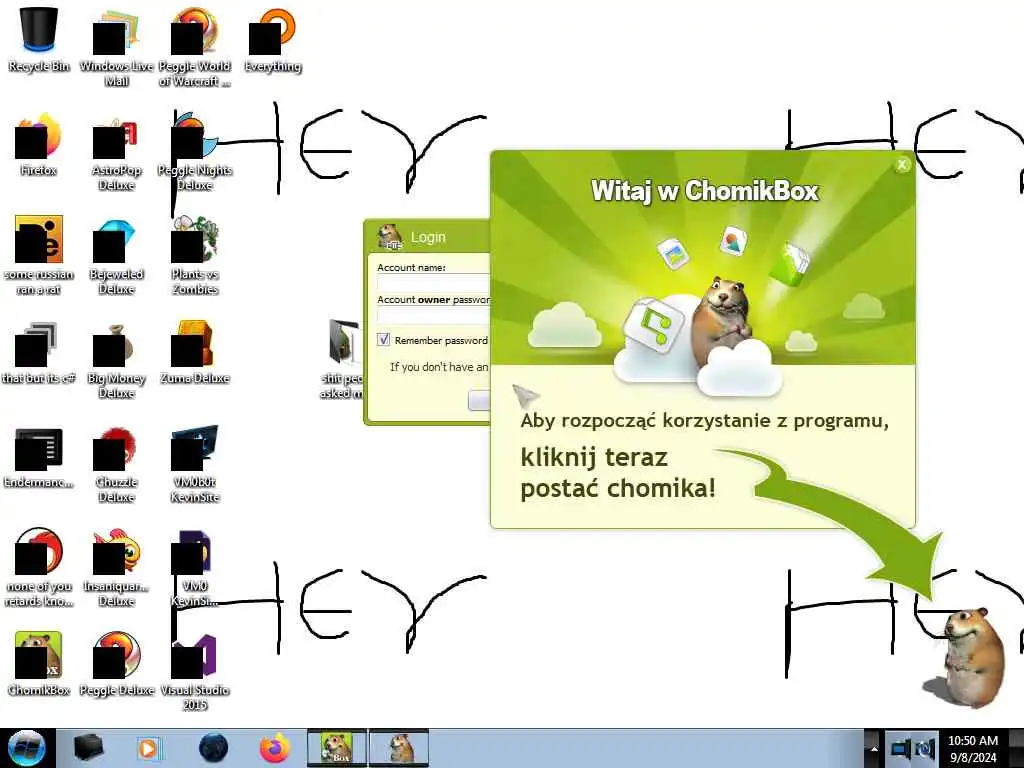Viewport: 1024px width, 768px height.
Task: Open Firefox from the taskbar
Action: (x=275, y=748)
